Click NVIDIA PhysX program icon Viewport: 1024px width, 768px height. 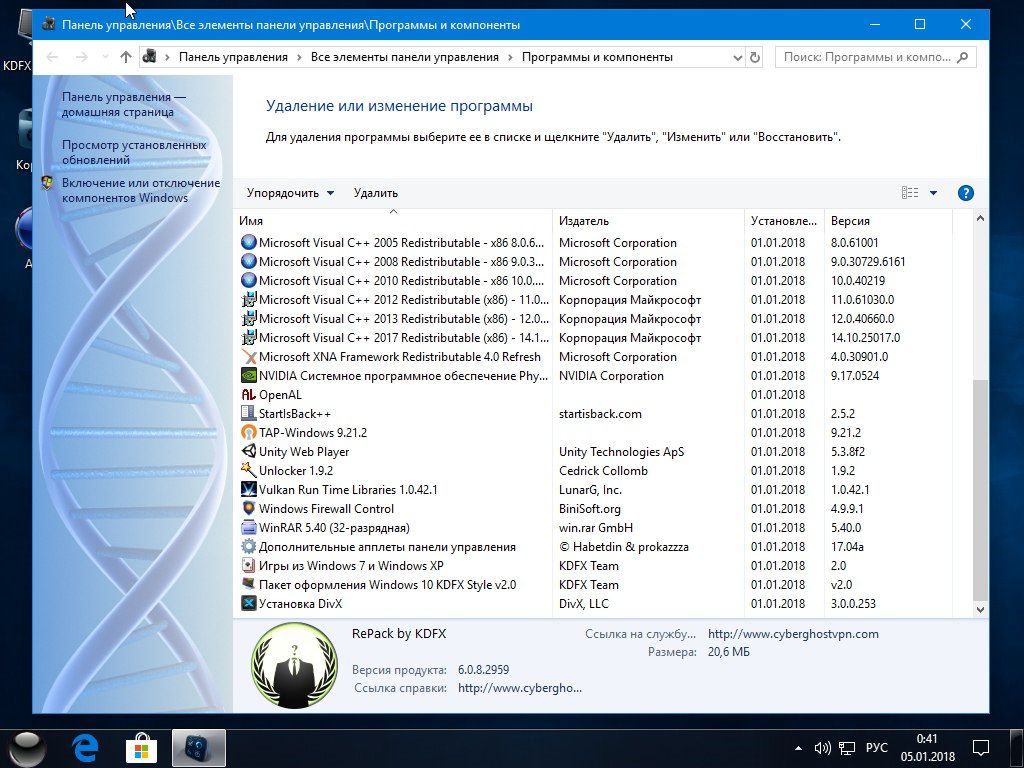[x=249, y=376]
